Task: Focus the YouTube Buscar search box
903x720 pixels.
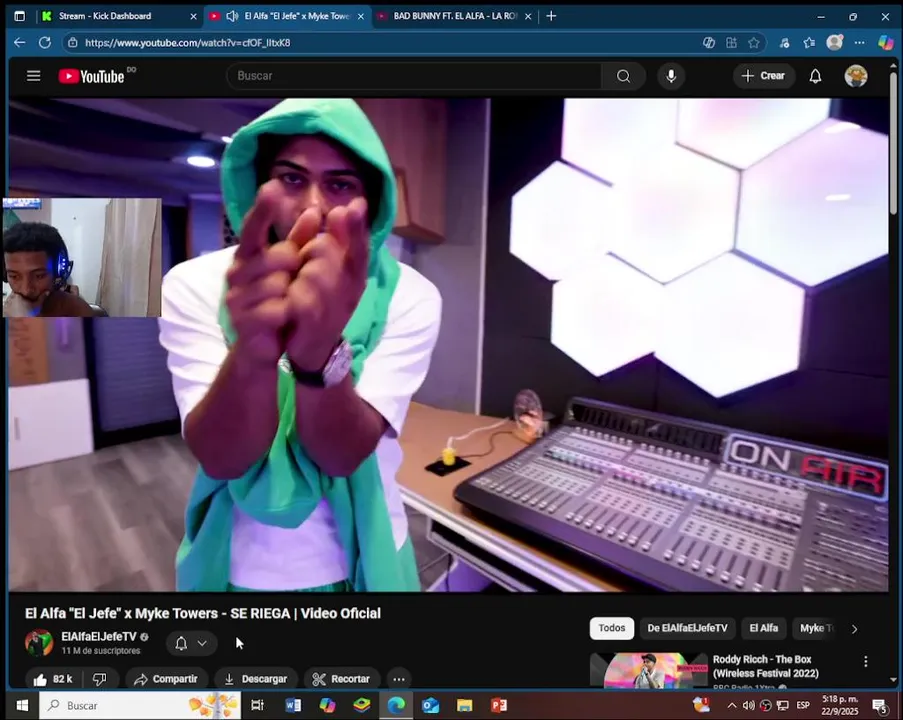Action: (x=415, y=76)
